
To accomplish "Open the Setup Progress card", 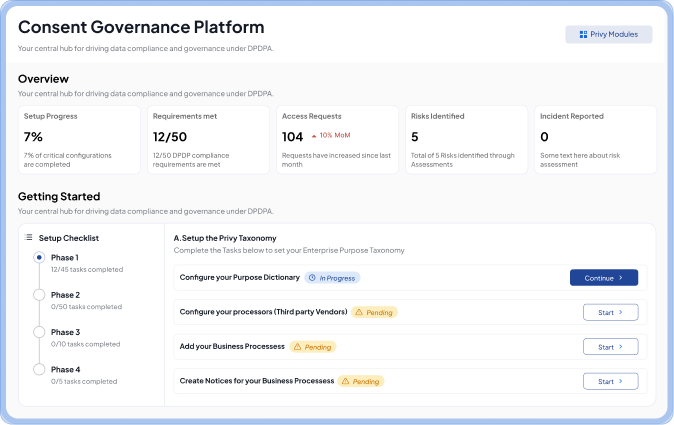I will [79, 140].
